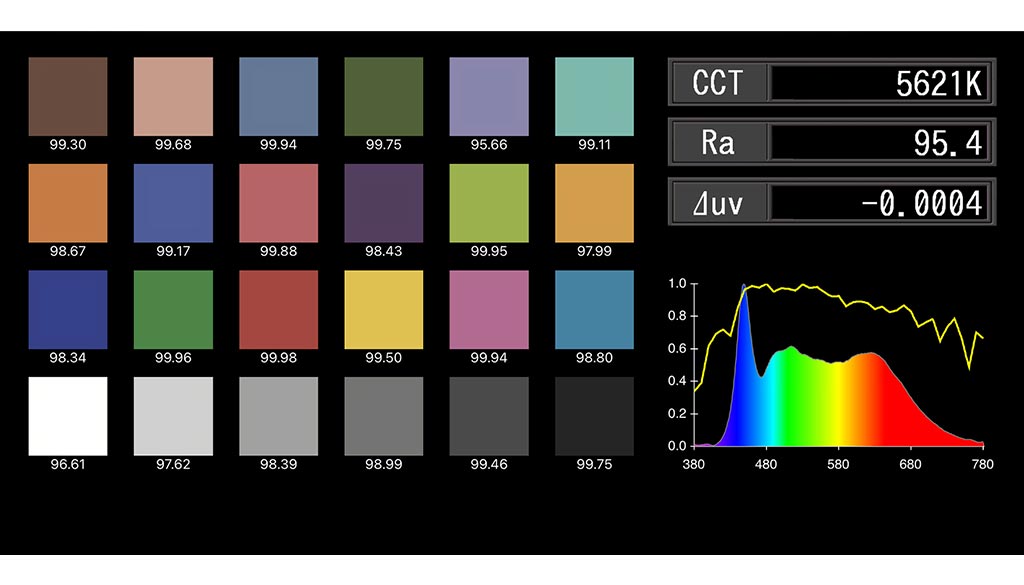Image resolution: width=1024 pixels, height=585 pixels.
Task: Click the dark brown swatch labeled 99.30
Action: point(68,97)
